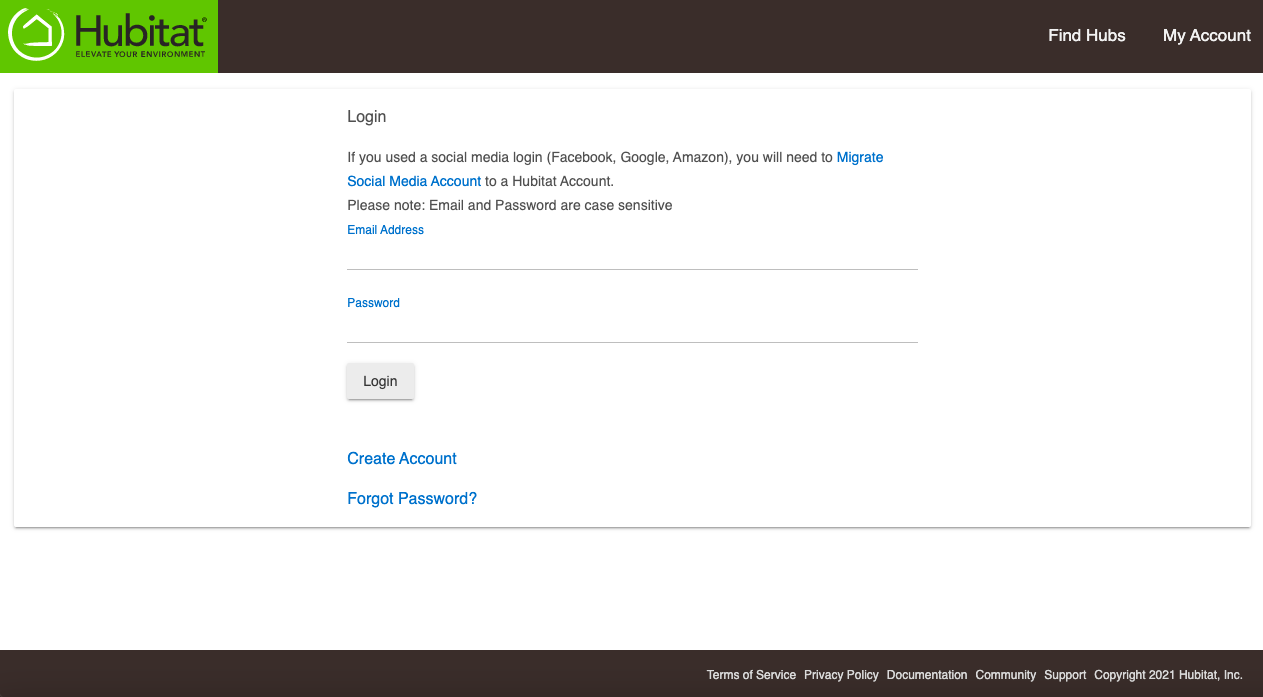This screenshot has height=697, width=1263.
Task: Open Forgot Password recovery
Action: 412,498
